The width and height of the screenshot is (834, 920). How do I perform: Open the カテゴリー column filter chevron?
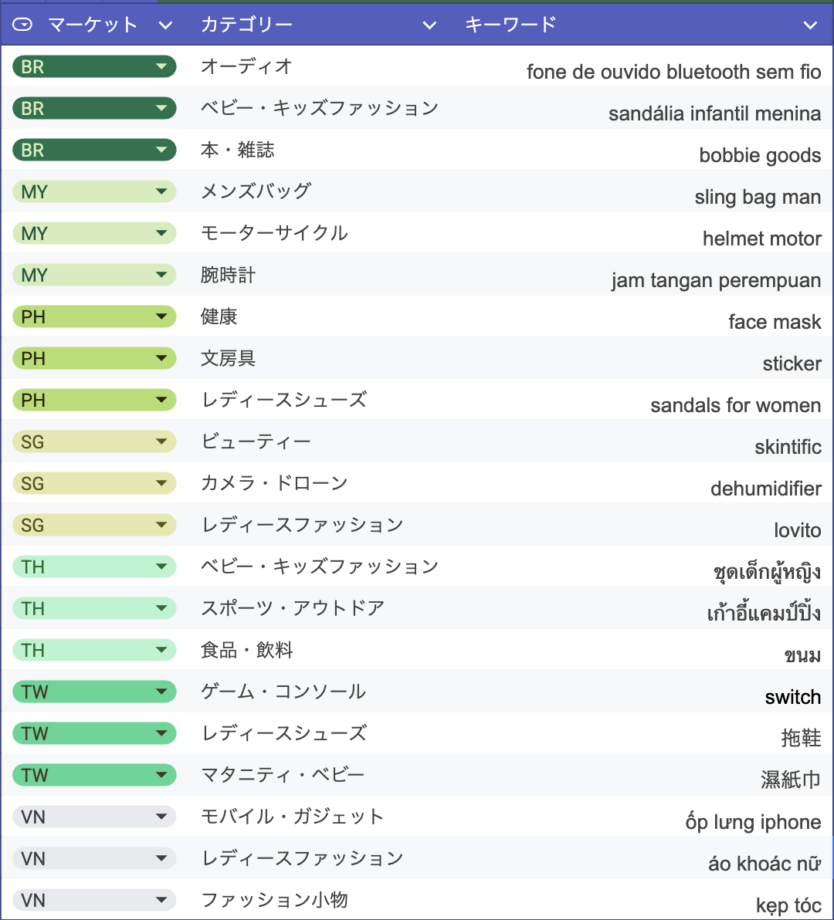pyautogui.click(x=429, y=24)
